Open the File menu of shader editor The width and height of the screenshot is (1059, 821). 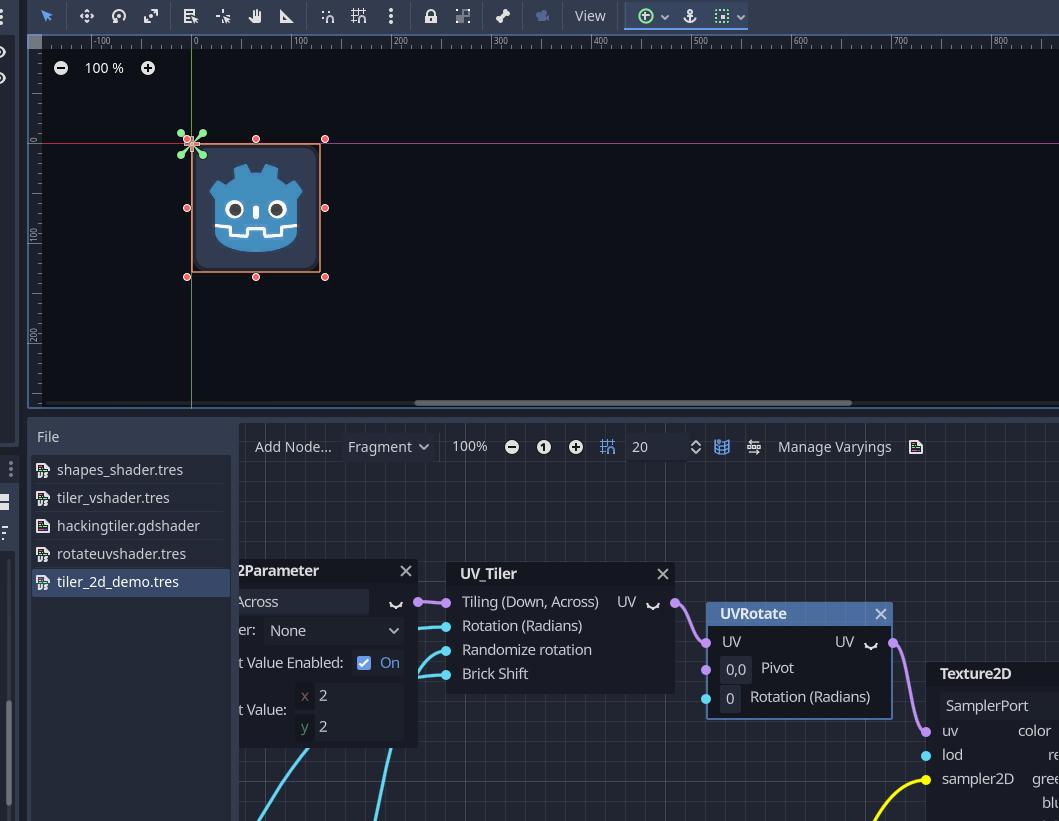click(x=48, y=437)
